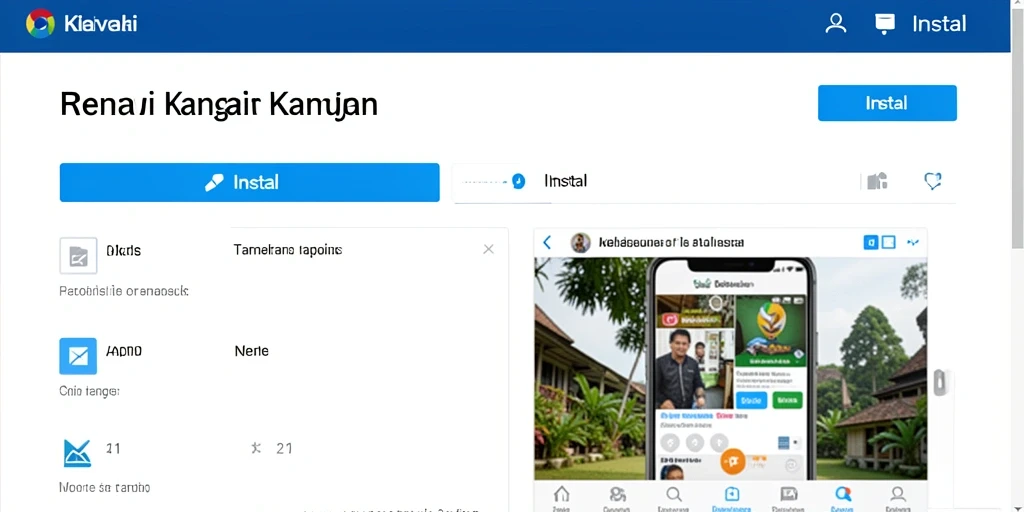Screen dimensions: 1024x512
Task: Click the filled blue square icon in preview header
Action: click(871, 243)
